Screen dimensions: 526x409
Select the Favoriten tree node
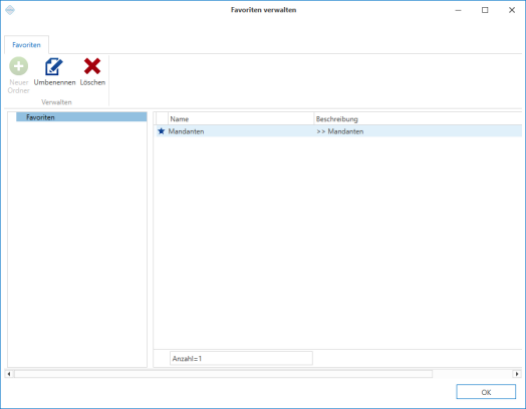(82, 117)
